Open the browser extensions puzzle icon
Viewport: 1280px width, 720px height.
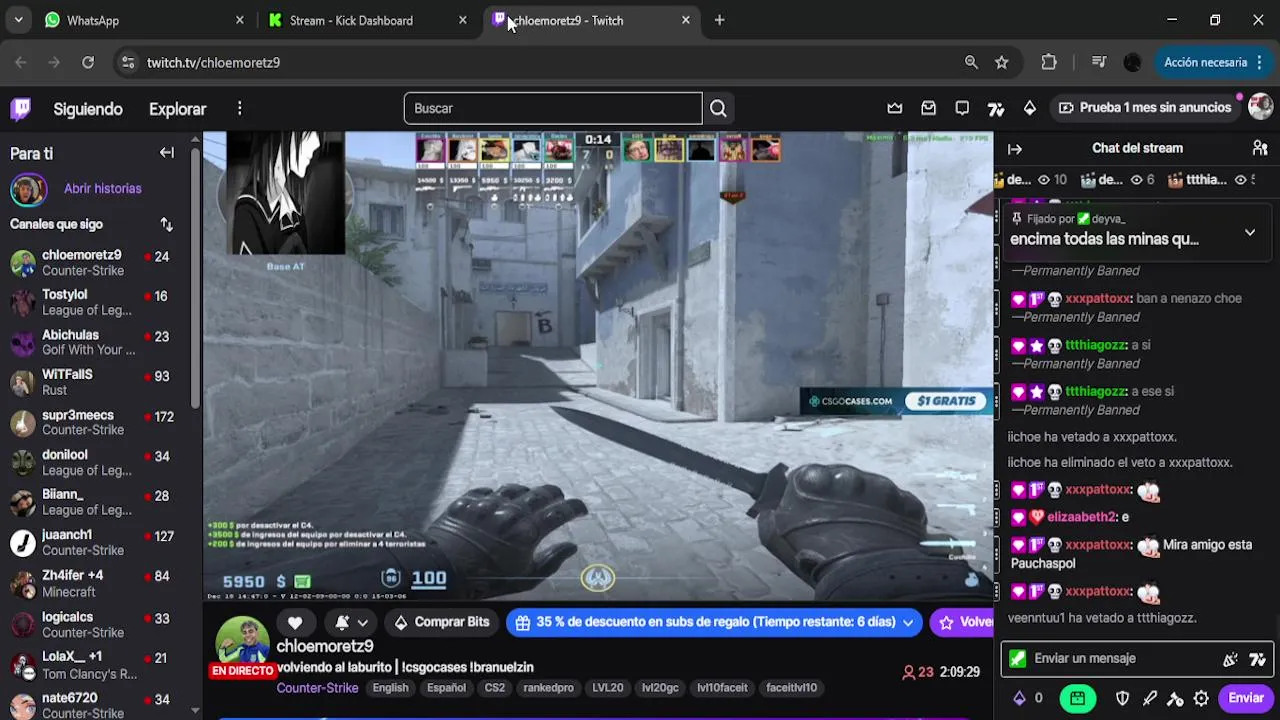(x=1049, y=62)
